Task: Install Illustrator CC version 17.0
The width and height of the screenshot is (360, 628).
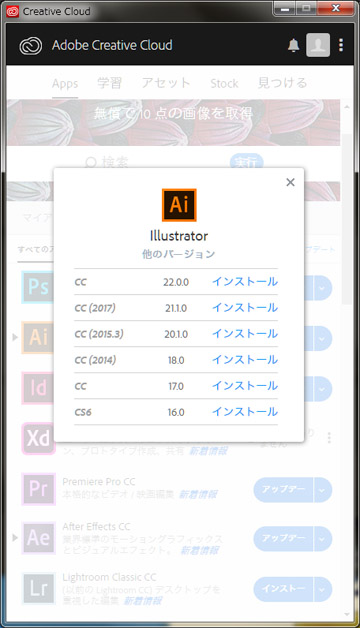Action: tap(245, 386)
